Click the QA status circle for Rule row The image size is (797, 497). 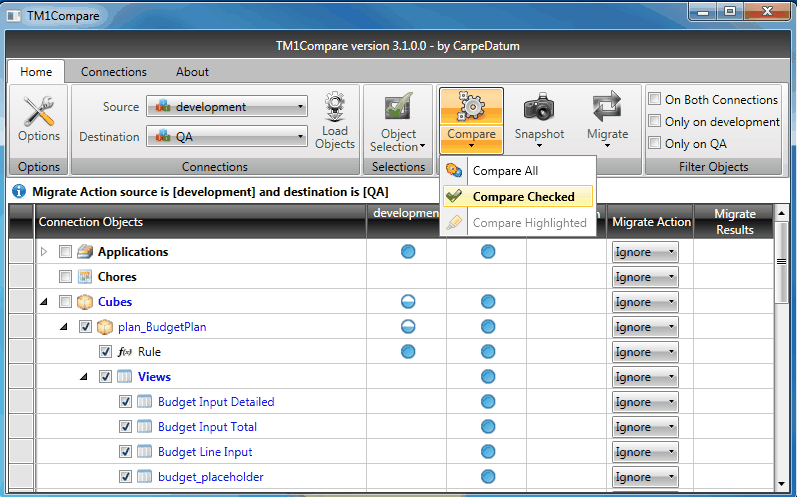(488, 351)
